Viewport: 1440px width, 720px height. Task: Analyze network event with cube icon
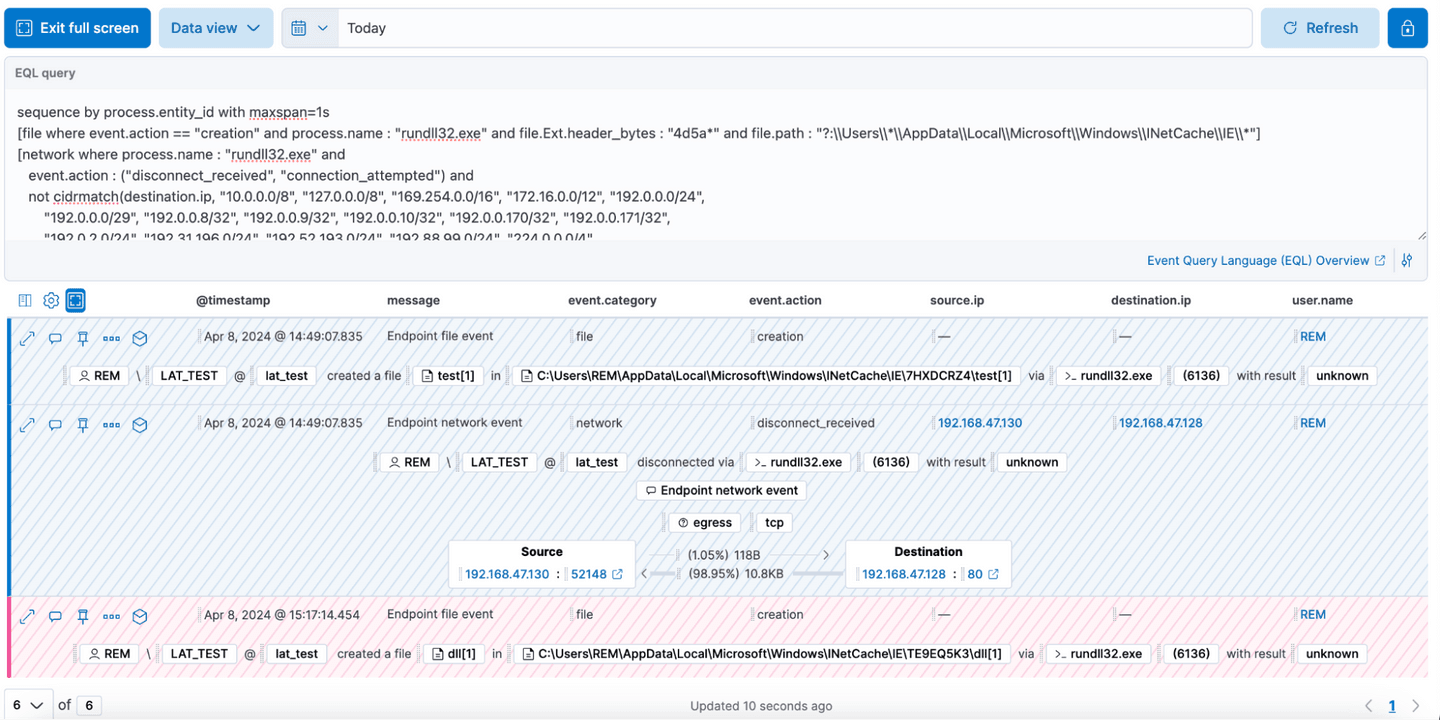click(140, 424)
